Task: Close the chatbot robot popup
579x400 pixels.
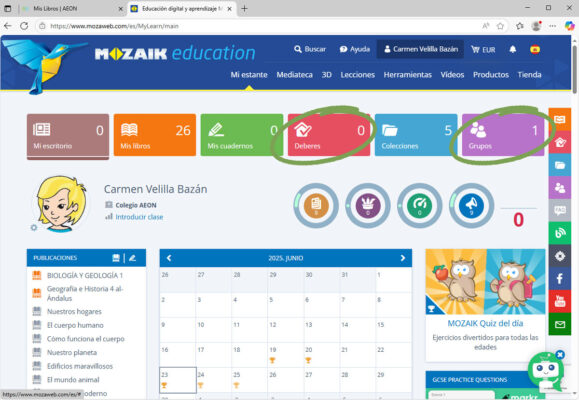Action: (x=560, y=355)
